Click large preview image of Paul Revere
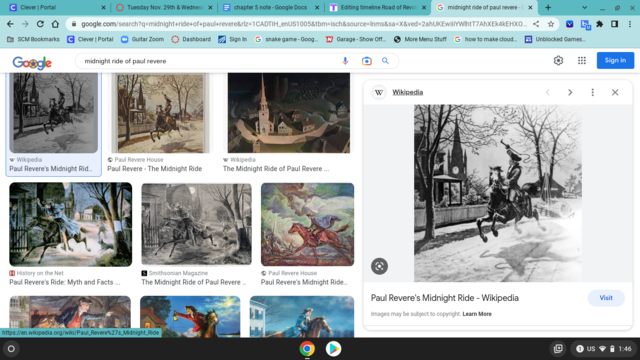The image size is (640, 360). 498,193
